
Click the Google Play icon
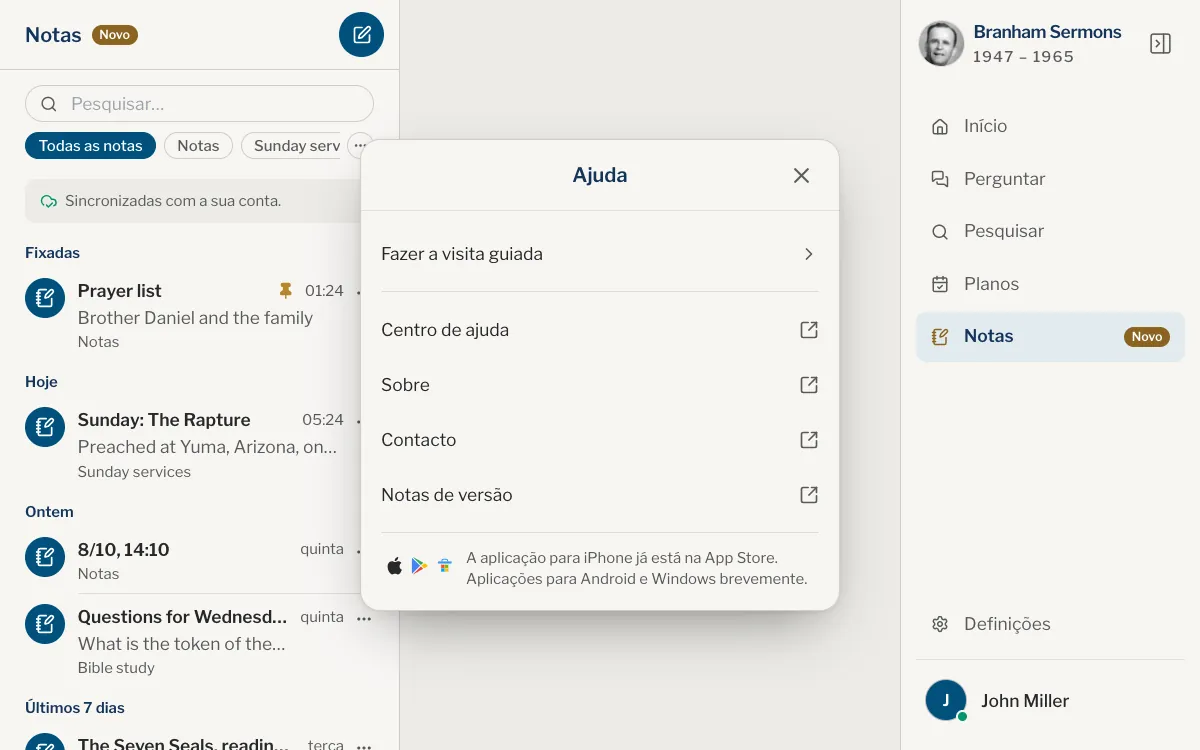click(420, 566)
